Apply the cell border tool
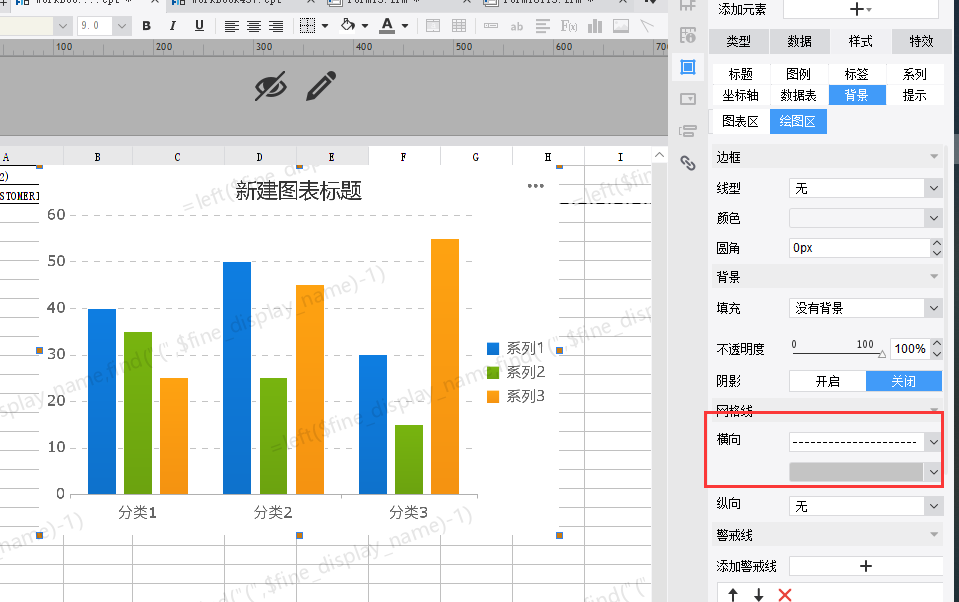Viewport: 959px width, 602px height. tap(308, 26)
